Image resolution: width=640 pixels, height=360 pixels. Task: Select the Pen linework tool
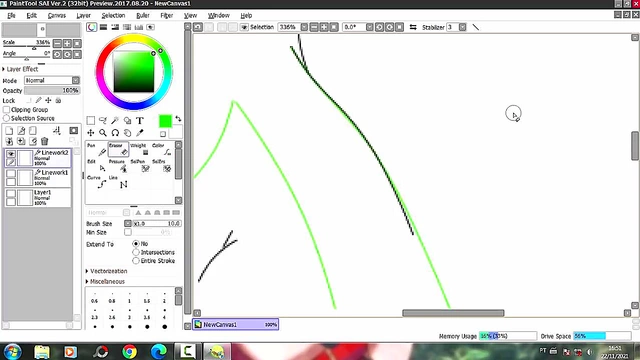[x=96, y=150]
